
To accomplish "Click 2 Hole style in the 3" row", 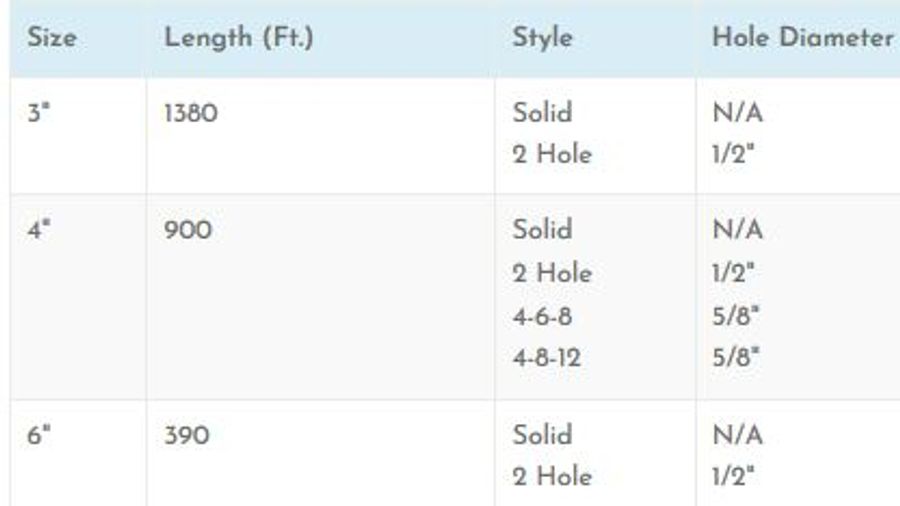I will 552,155.
